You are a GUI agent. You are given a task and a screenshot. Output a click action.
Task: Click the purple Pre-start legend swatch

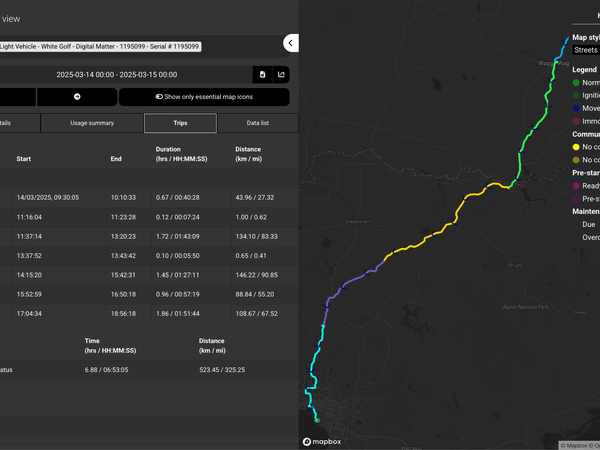tap(576, 199)
